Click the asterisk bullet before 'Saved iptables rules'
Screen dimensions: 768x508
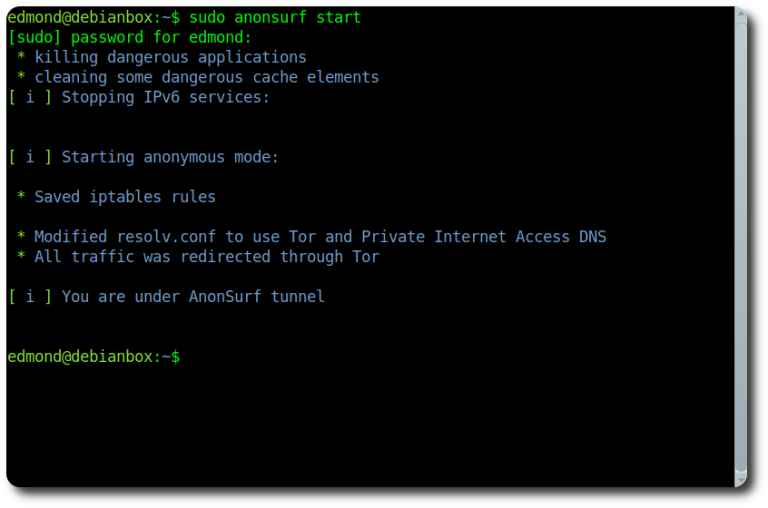coord(20,197)
